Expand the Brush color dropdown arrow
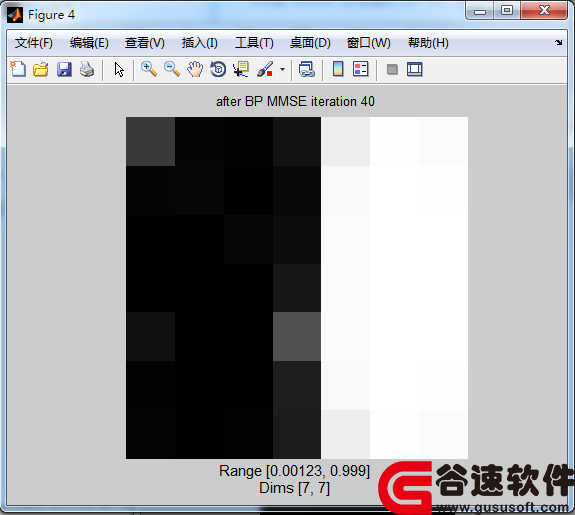575x515 pixels. coord(282,69)
